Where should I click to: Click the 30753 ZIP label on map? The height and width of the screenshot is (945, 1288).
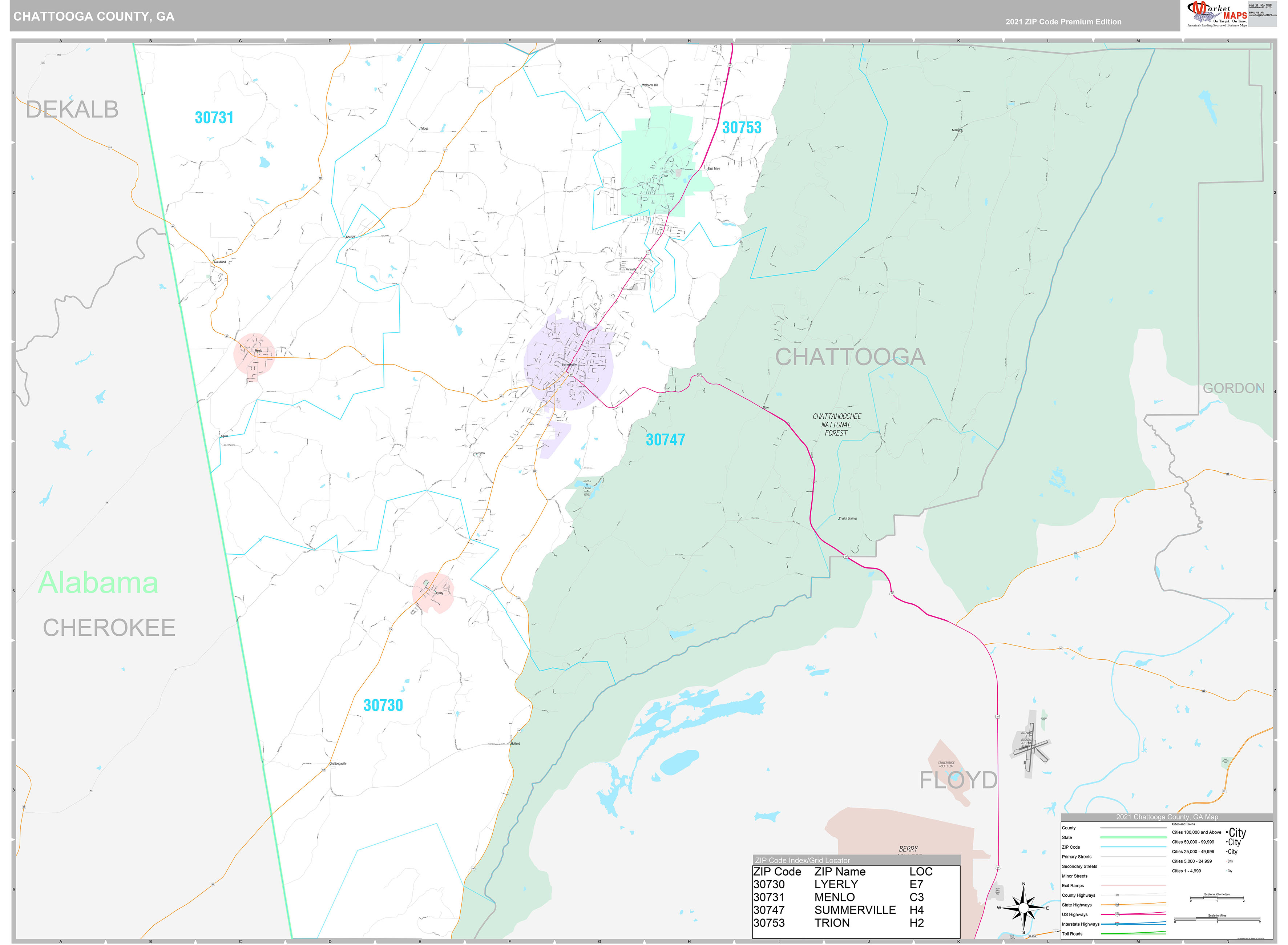click(742, 128)
